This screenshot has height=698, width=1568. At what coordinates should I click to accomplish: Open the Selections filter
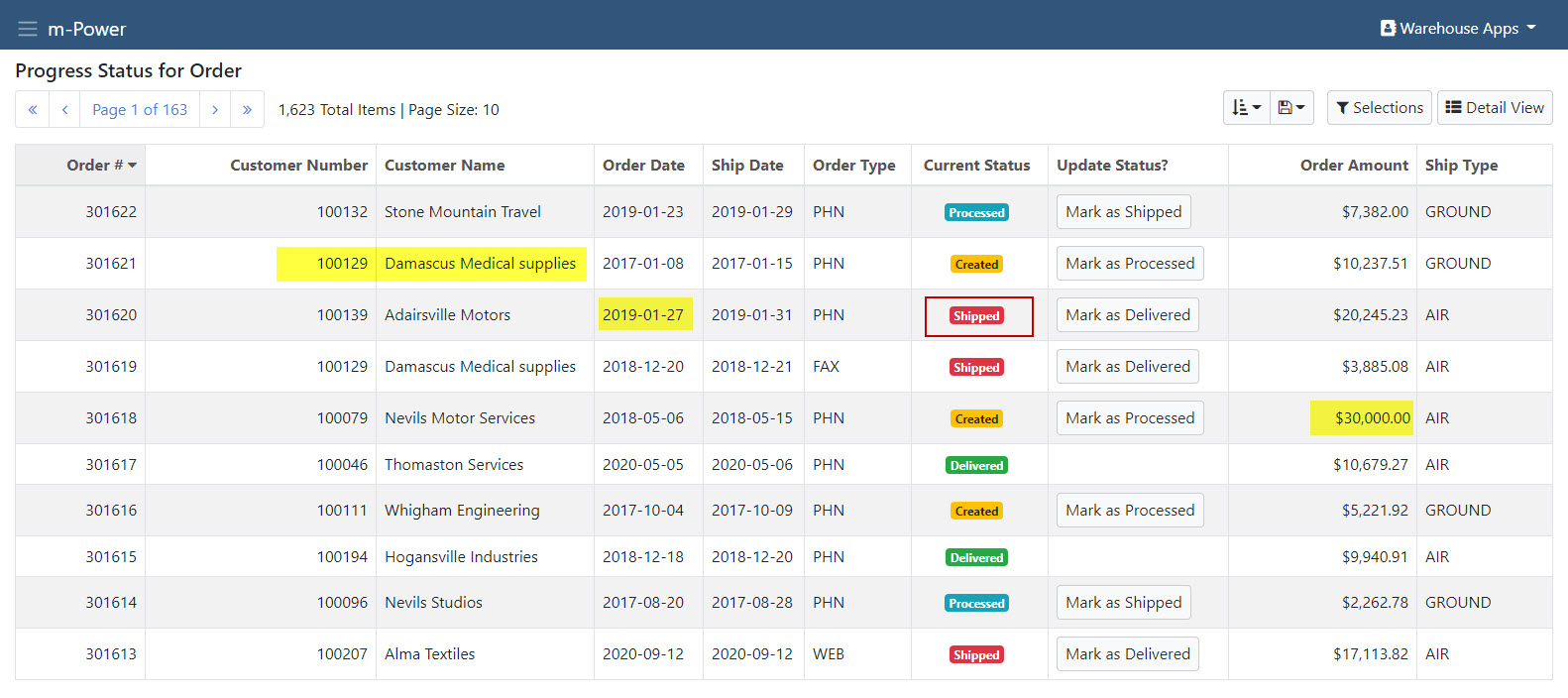tap(1379, 108)
